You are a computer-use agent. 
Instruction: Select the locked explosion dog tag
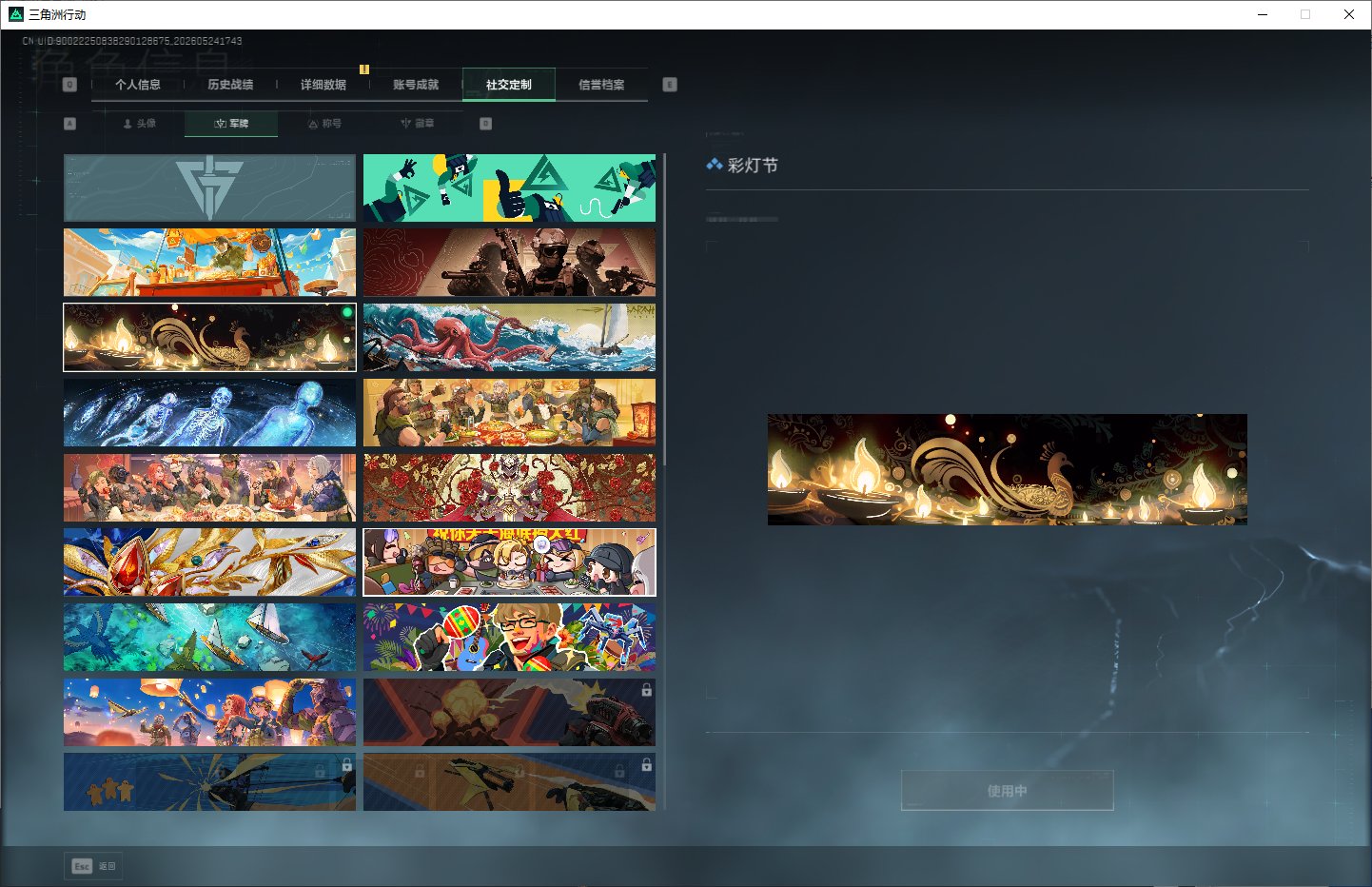[509, 712]
